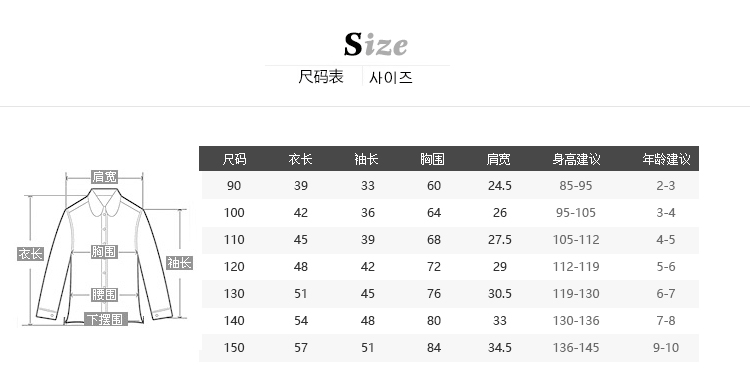Viewport: 750px width, 375px height.
Task: Click the 身高建议 column header
Action: pos(576,159)
